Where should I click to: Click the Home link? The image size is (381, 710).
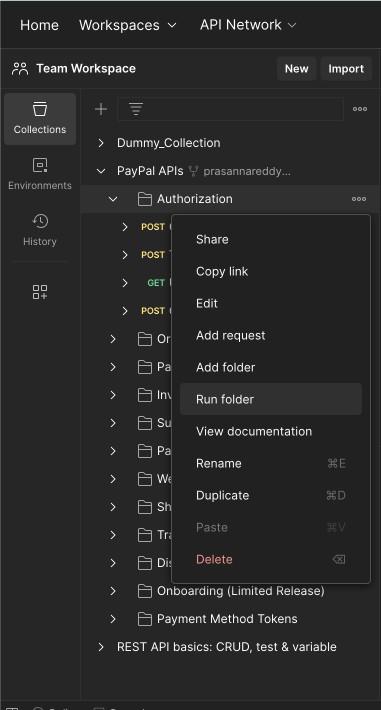tap(39, 25)
